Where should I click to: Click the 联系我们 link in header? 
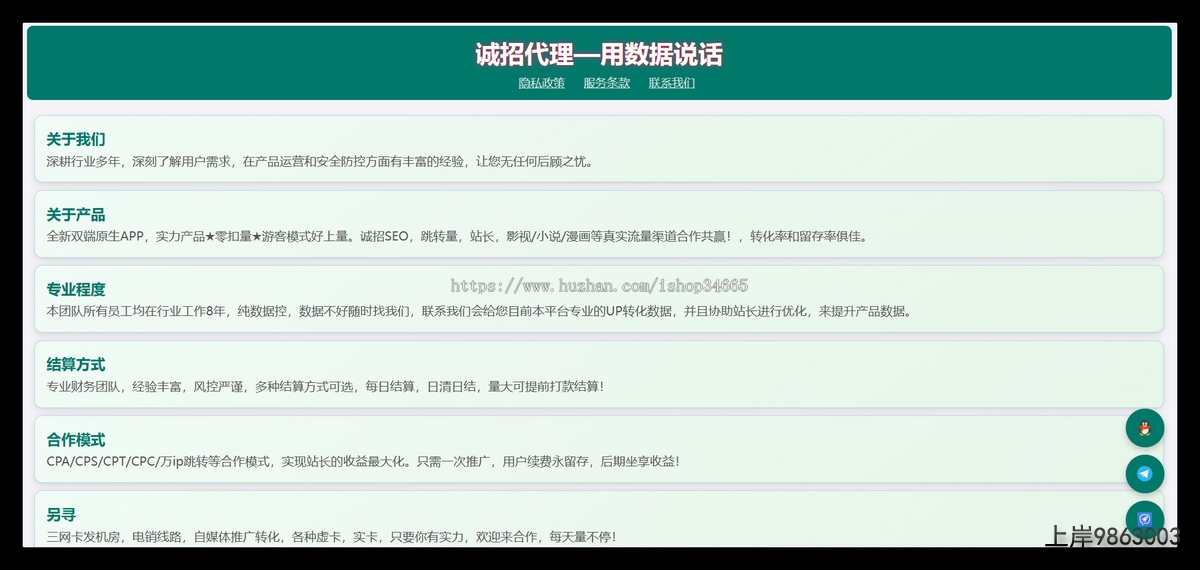pos(671,83)
